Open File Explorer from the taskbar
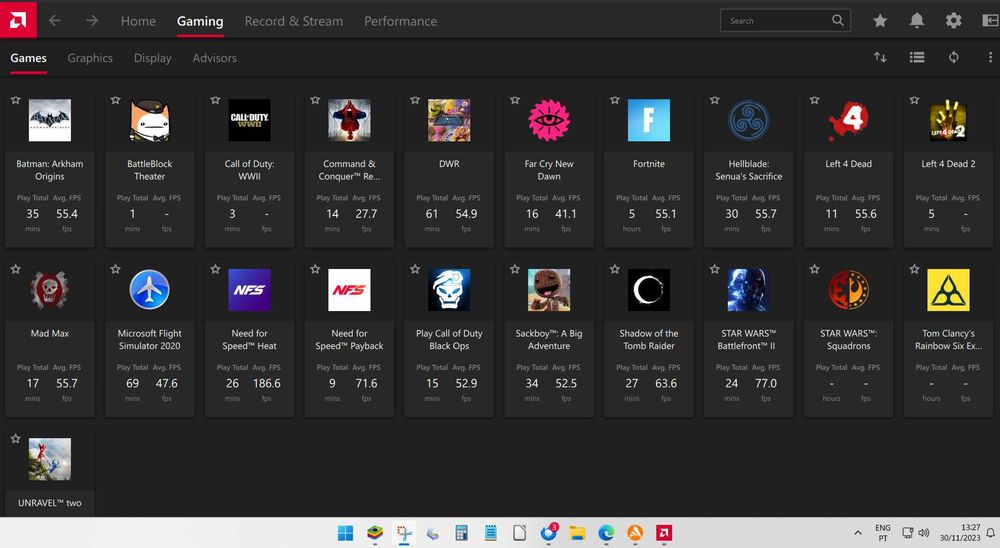Image resolution: width=1000 pixels, height=548 pixels. [x=577, y=533]
